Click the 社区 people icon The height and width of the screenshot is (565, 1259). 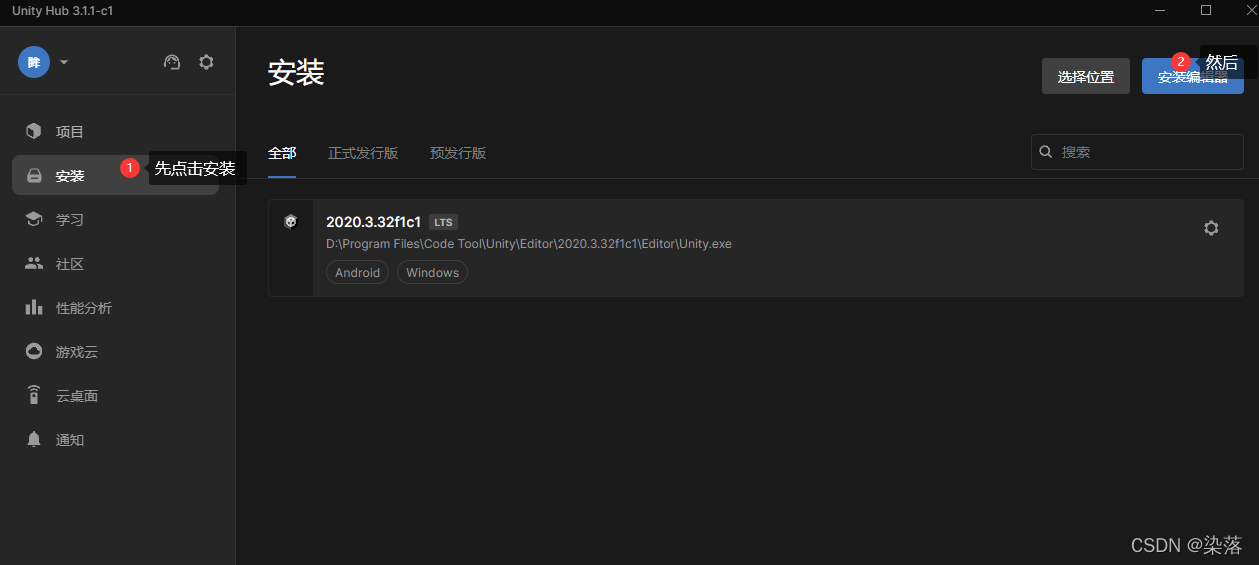34,263
